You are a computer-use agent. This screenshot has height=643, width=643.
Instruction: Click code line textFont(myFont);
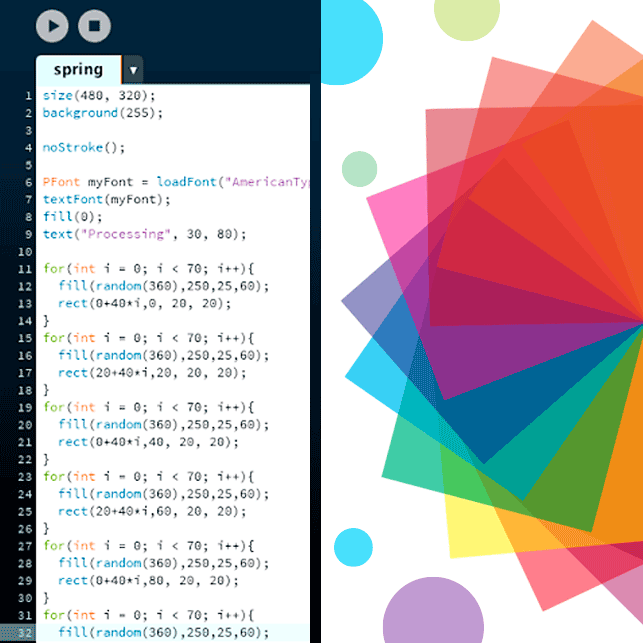106,199
